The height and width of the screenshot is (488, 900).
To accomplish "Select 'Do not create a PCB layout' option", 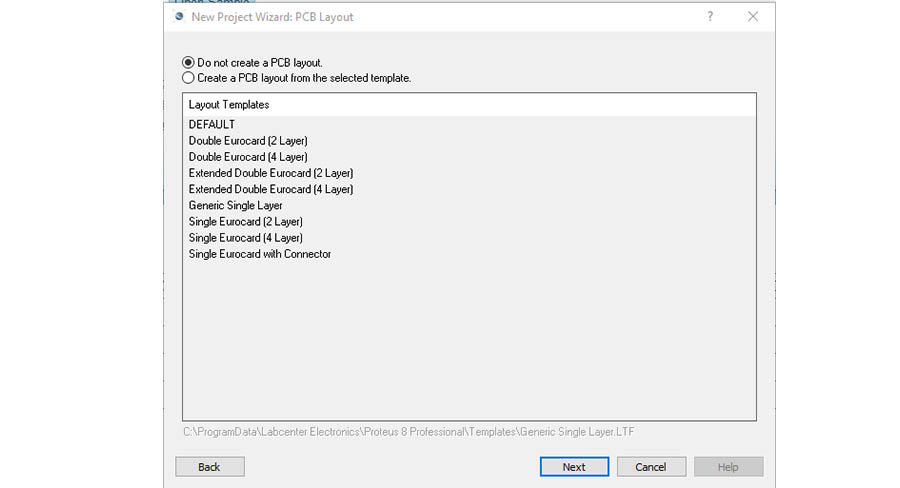I will pyautogui.click(x=188, y=62).
